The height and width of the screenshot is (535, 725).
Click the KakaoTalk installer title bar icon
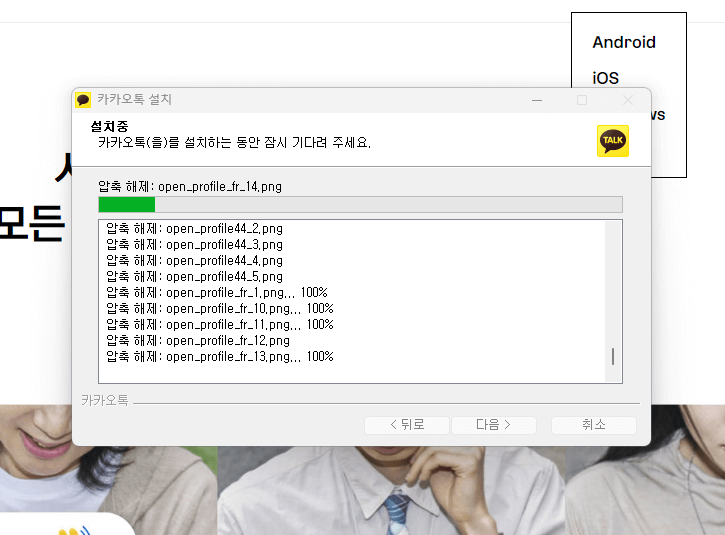83,99
